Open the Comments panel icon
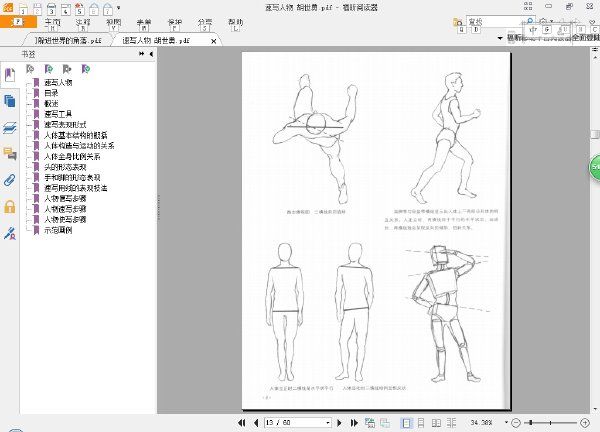Screen dimensions: 600x432 10,153
